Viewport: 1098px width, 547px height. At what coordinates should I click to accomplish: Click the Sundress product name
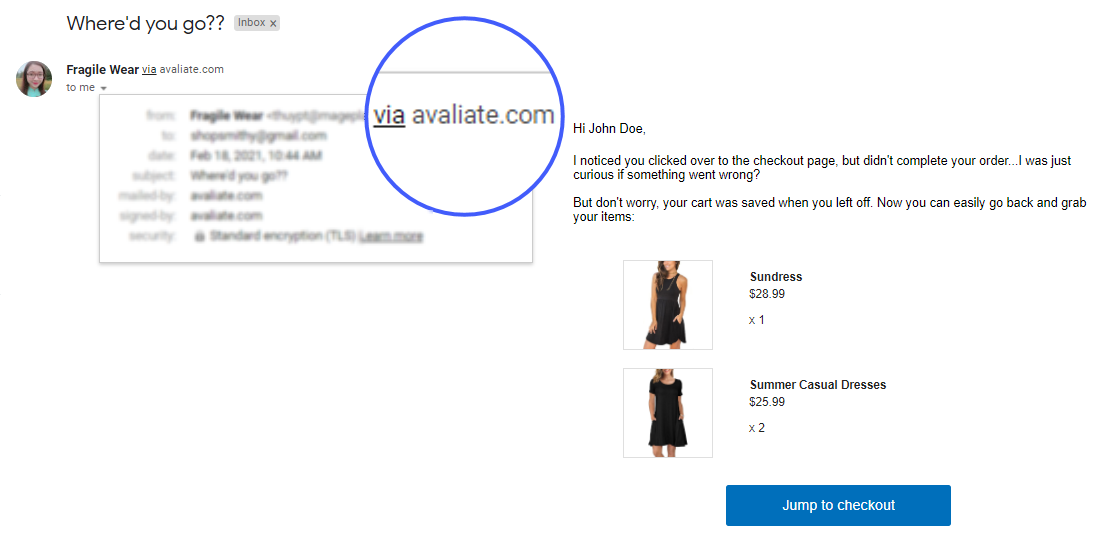pos(776,277)
